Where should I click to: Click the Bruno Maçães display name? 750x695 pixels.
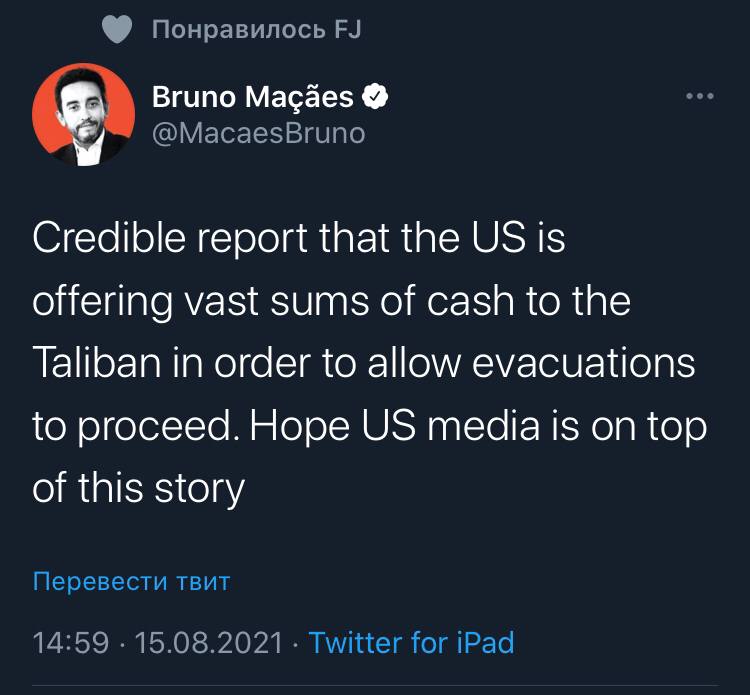tap(253, 97)
